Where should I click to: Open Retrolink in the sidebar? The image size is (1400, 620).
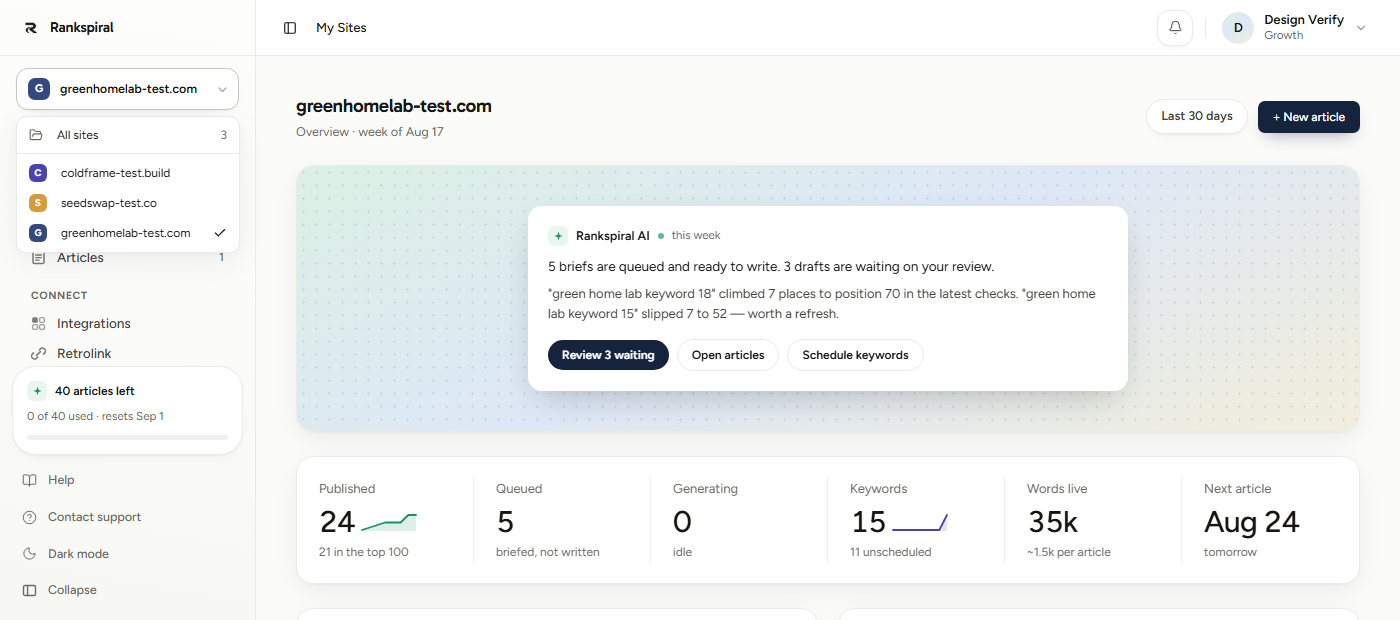coord(127,354)
